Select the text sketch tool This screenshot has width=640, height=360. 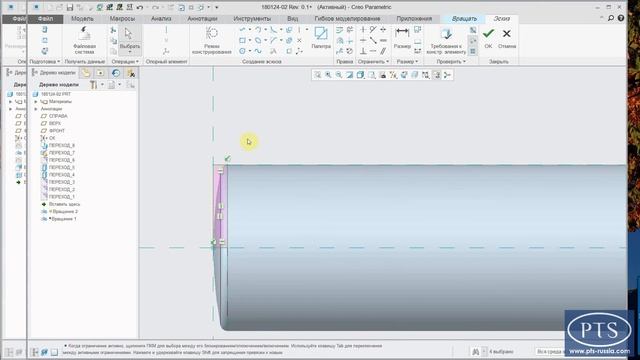pos(273,51)
